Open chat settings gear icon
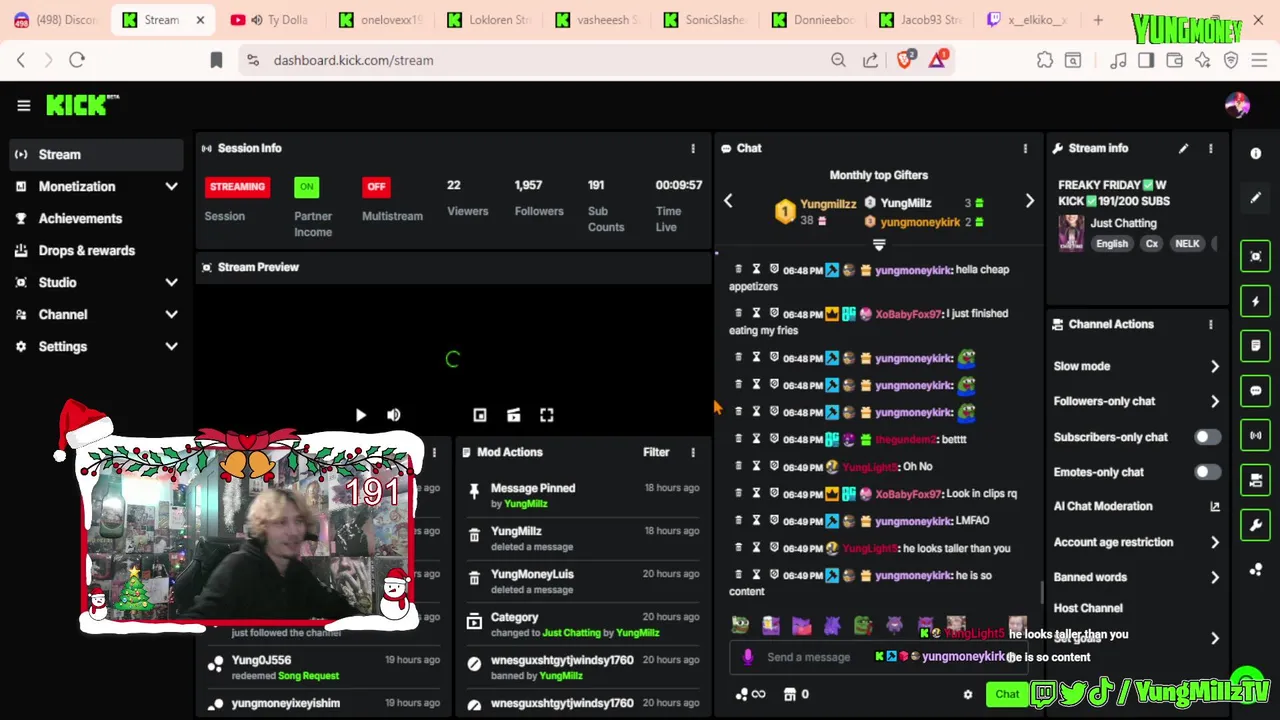The height and width of the screenshot is (720, 1280). click(967, 694)
